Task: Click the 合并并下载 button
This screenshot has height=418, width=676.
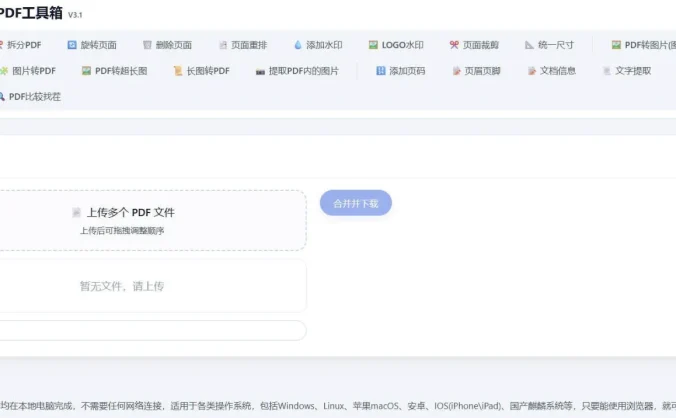Action: [356, 203]
